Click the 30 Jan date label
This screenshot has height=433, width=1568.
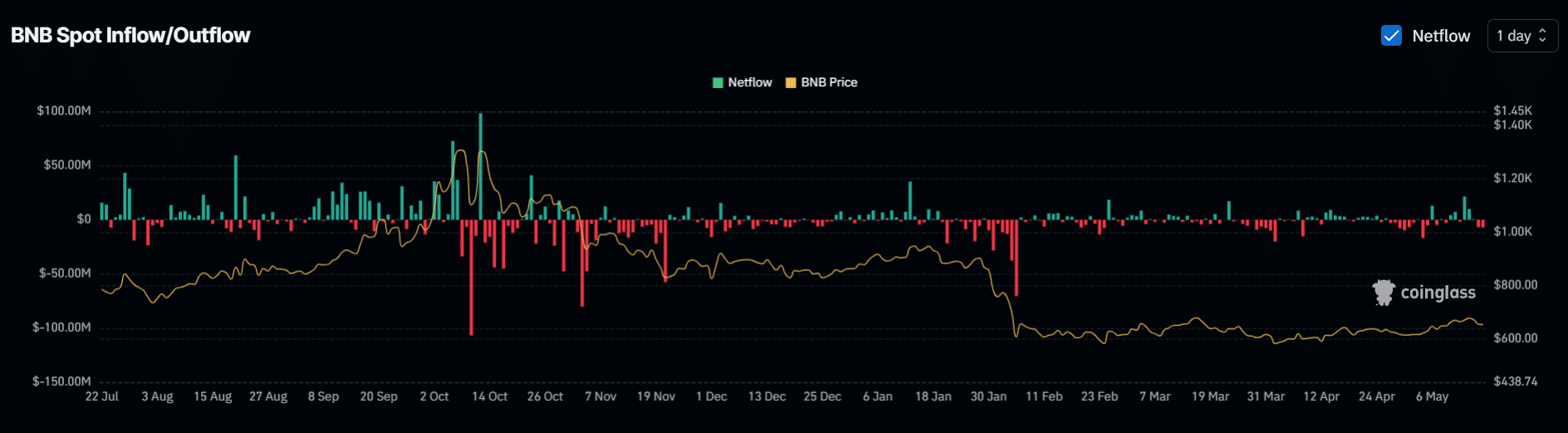[x=988, y=396]
